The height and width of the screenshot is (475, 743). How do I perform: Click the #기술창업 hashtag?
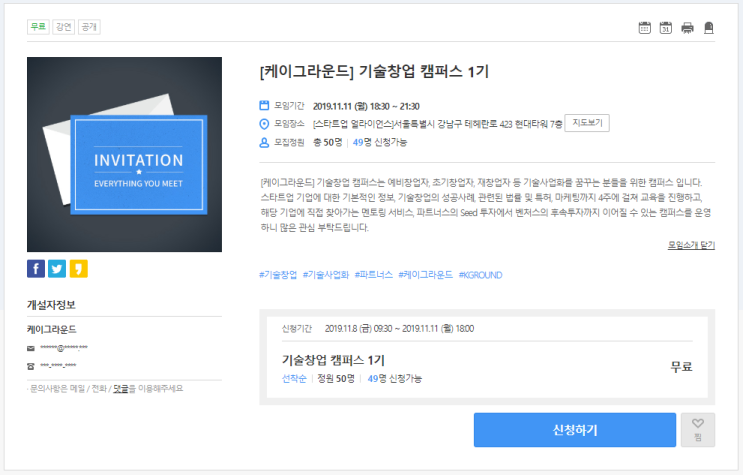[278, 275]
